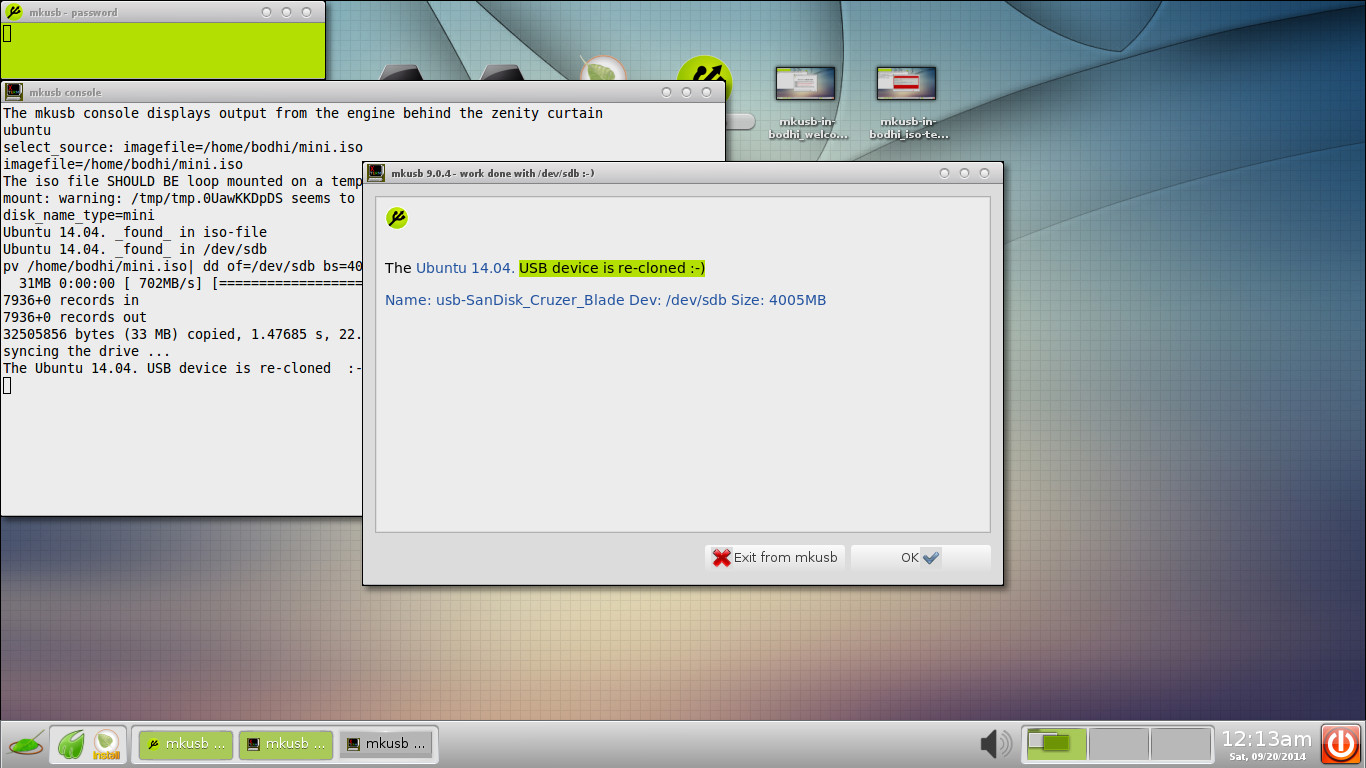Viewport: 1366px width, 768px height.
Task: Switch to the second virtual desktop in the pager
Action: coord(1118,744)
